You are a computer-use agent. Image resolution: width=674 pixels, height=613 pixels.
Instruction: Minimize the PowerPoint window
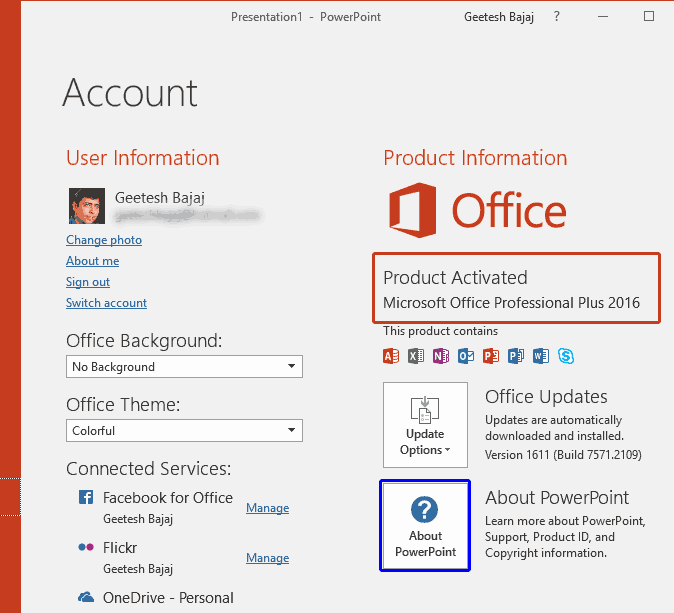point(603,16)
